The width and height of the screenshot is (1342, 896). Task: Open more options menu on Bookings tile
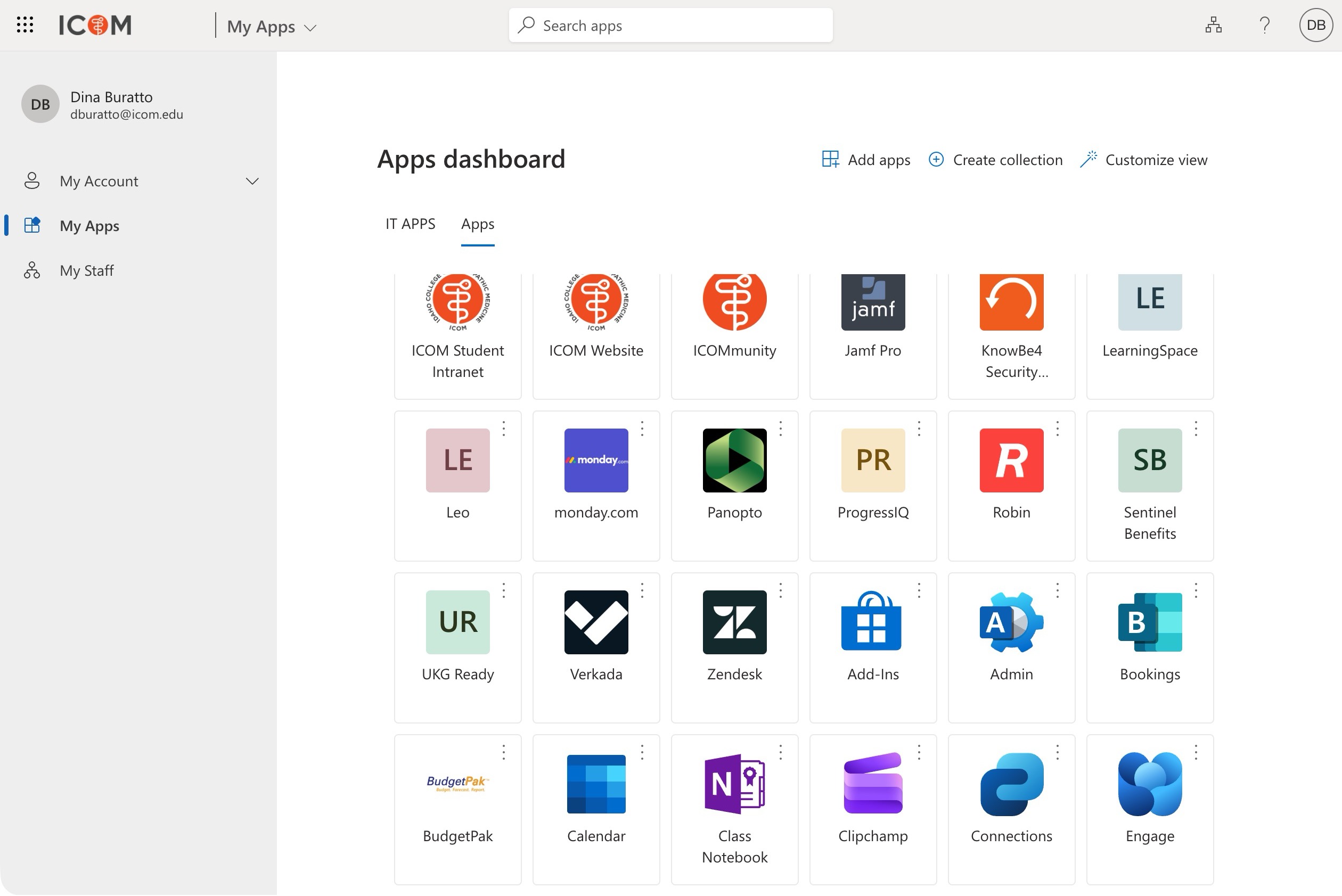coord(1196,590)
